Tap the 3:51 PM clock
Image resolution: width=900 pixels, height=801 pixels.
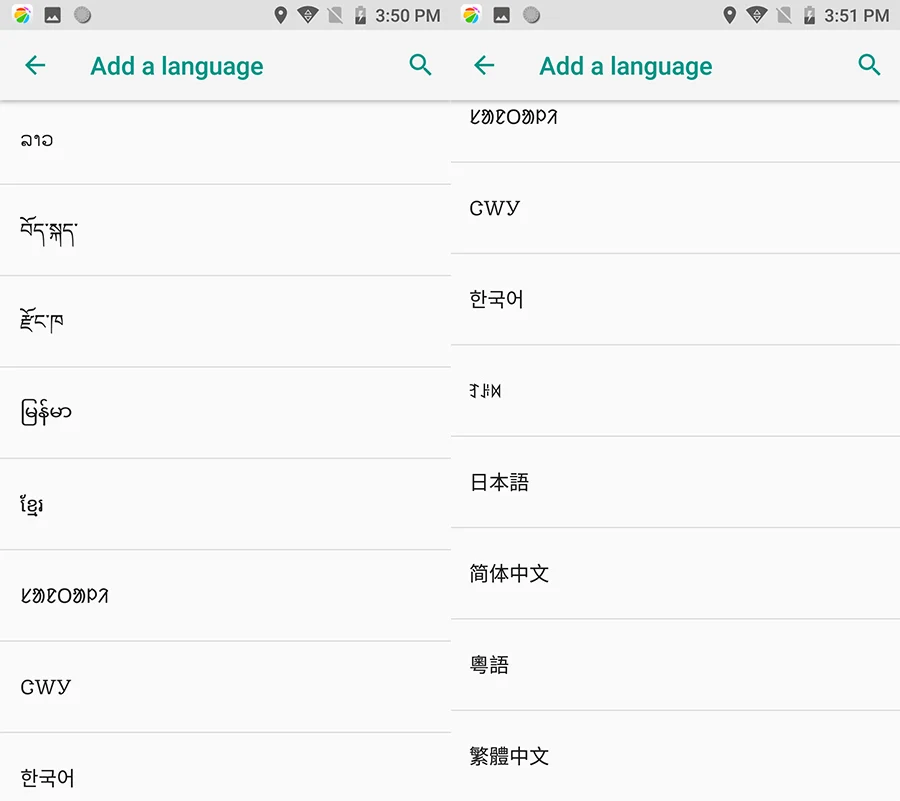pyautogui.click(x=856, y=15)
